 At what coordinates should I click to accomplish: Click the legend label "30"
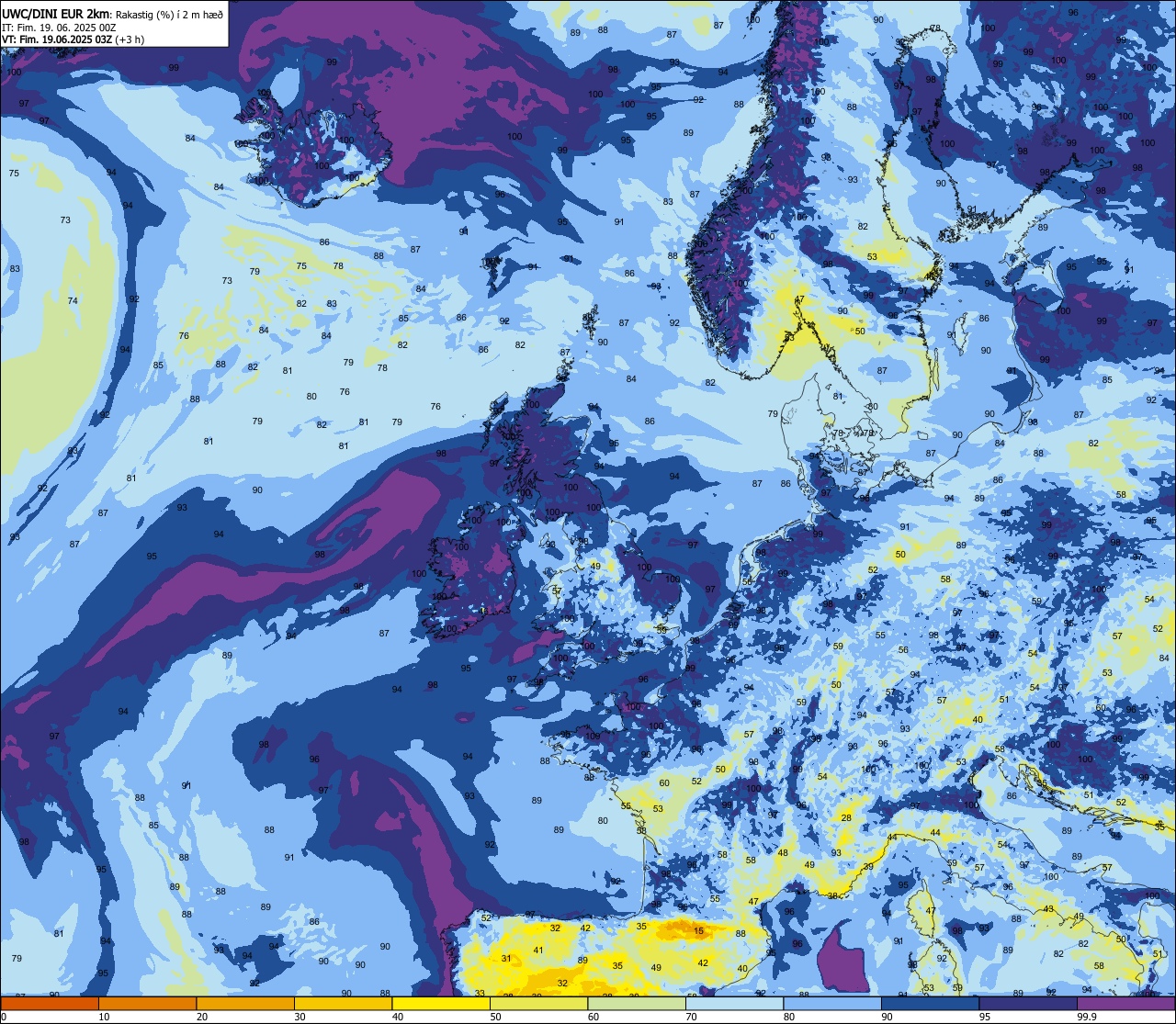(x=300, y=1017)
